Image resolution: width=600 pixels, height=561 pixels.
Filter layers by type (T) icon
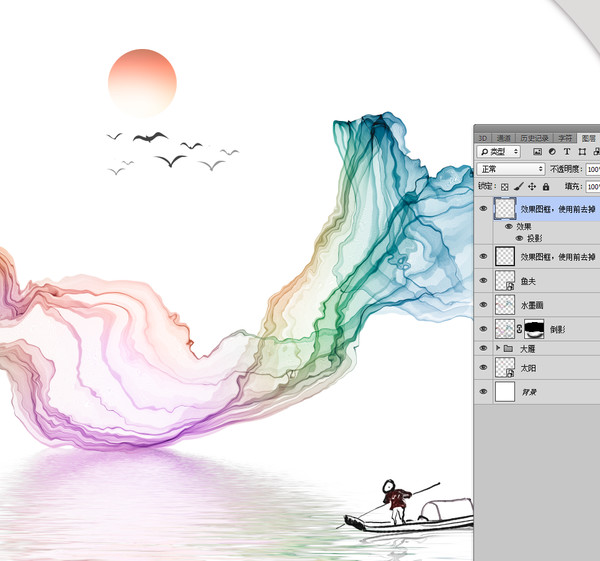point(567,152)
